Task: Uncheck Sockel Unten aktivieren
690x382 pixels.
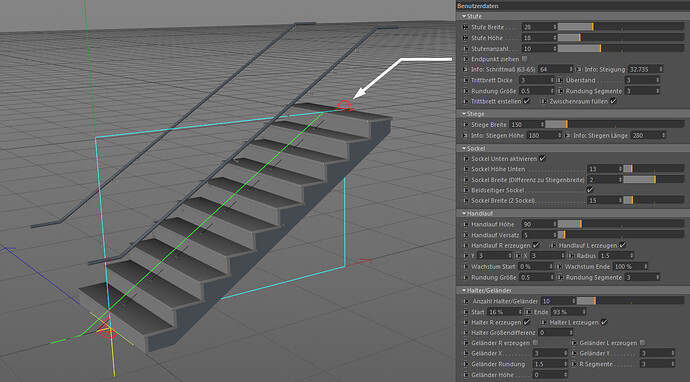Action: pyautogui.click(x=542, y=158)
